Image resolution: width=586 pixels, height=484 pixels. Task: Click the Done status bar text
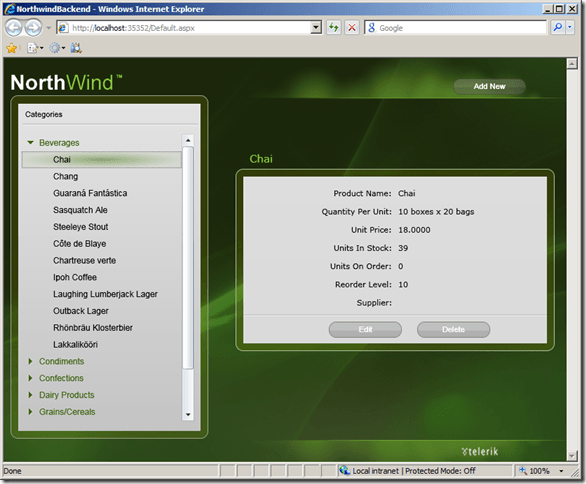tap(12, 471)
